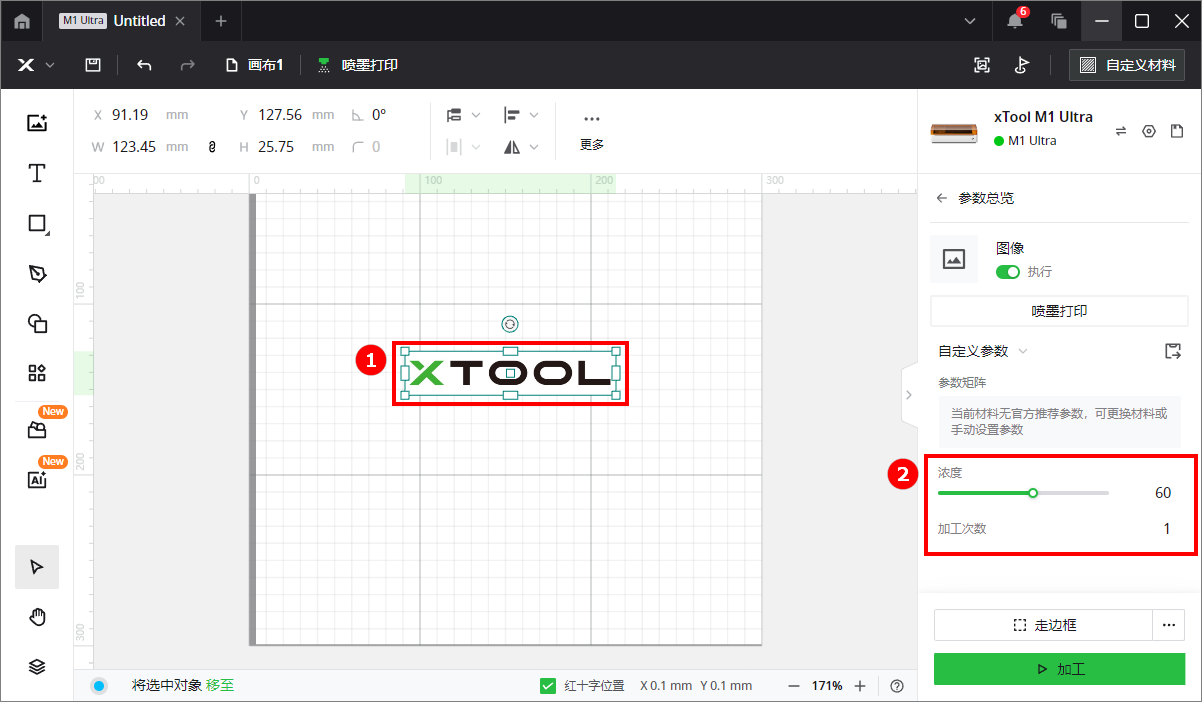Screen dimensions: 1202x702
Task: Open the flip/mirror dropdown
Action: click(521, 146)
